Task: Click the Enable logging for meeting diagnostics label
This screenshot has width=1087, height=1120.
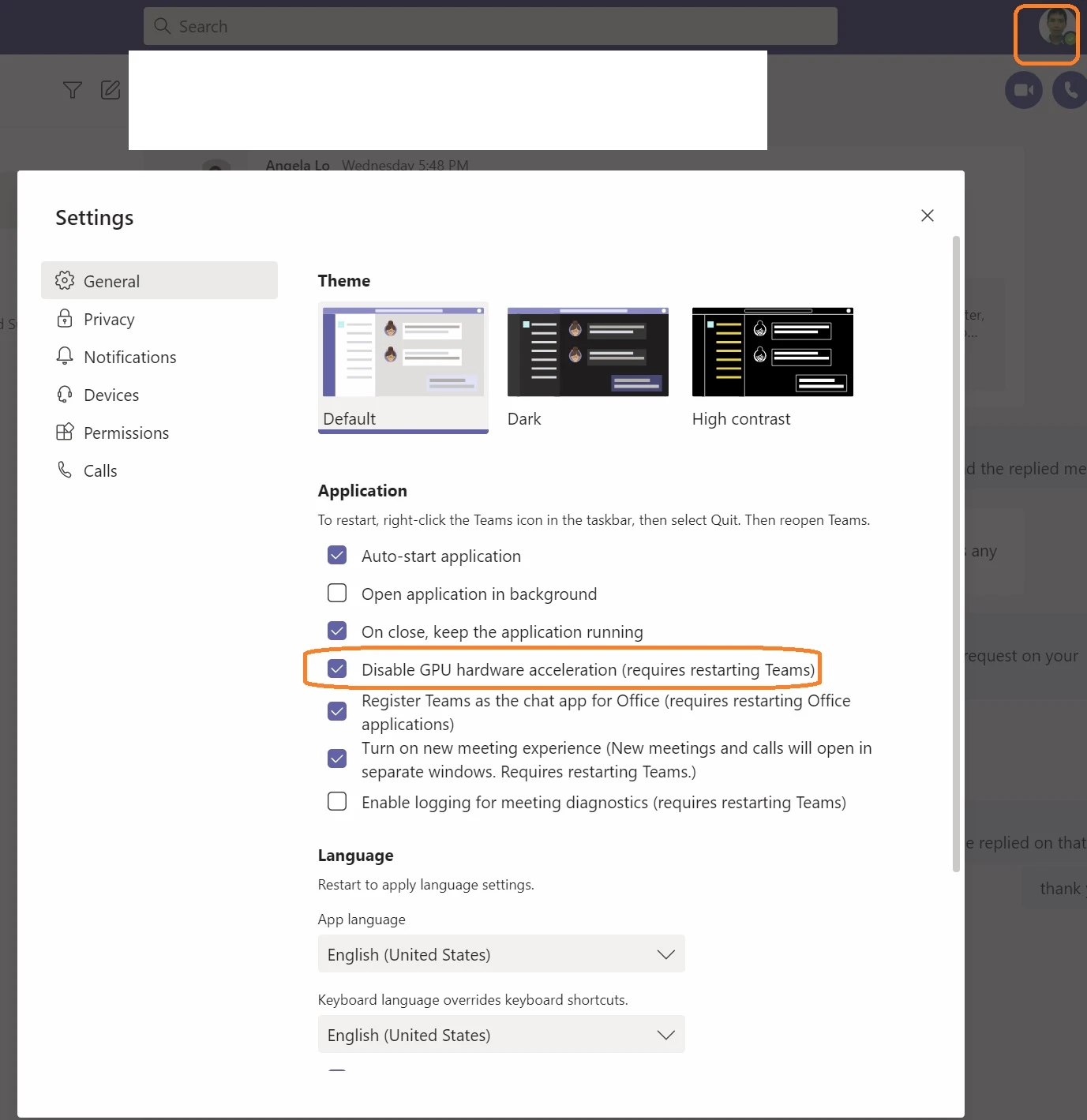Action: [604, 802]
